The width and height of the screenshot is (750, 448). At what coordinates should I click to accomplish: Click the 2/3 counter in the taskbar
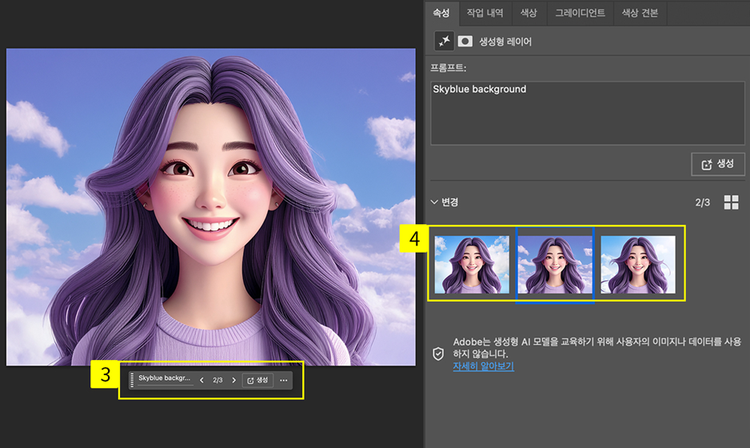[218, 380]
